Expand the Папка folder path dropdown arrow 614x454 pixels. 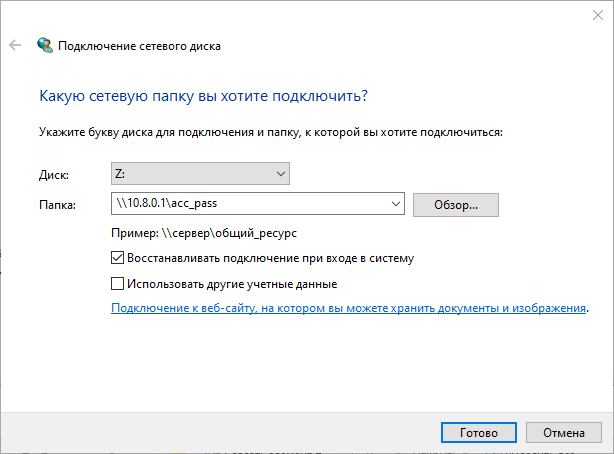click(395, 204)
